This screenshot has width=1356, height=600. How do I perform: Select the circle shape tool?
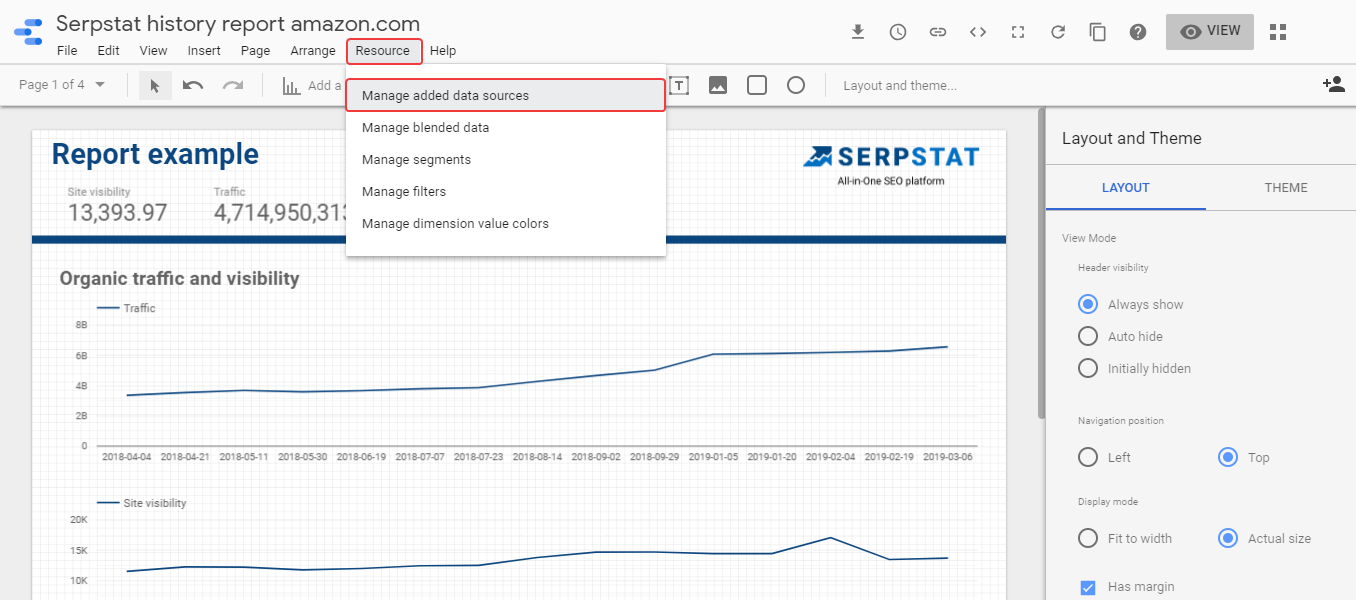796,85
